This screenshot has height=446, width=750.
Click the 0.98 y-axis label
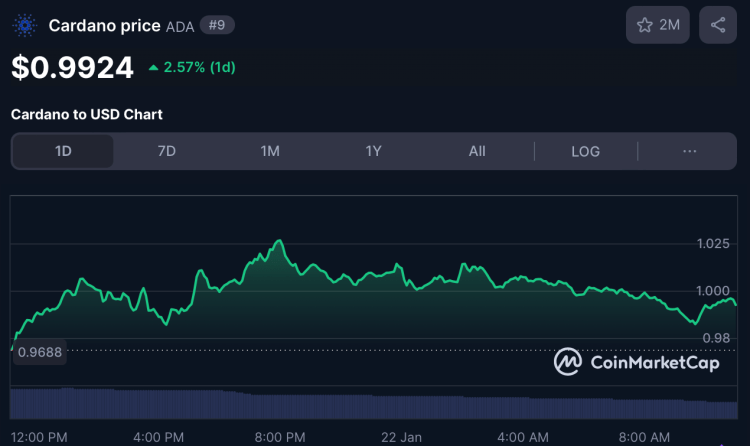[x=716, y=338]
